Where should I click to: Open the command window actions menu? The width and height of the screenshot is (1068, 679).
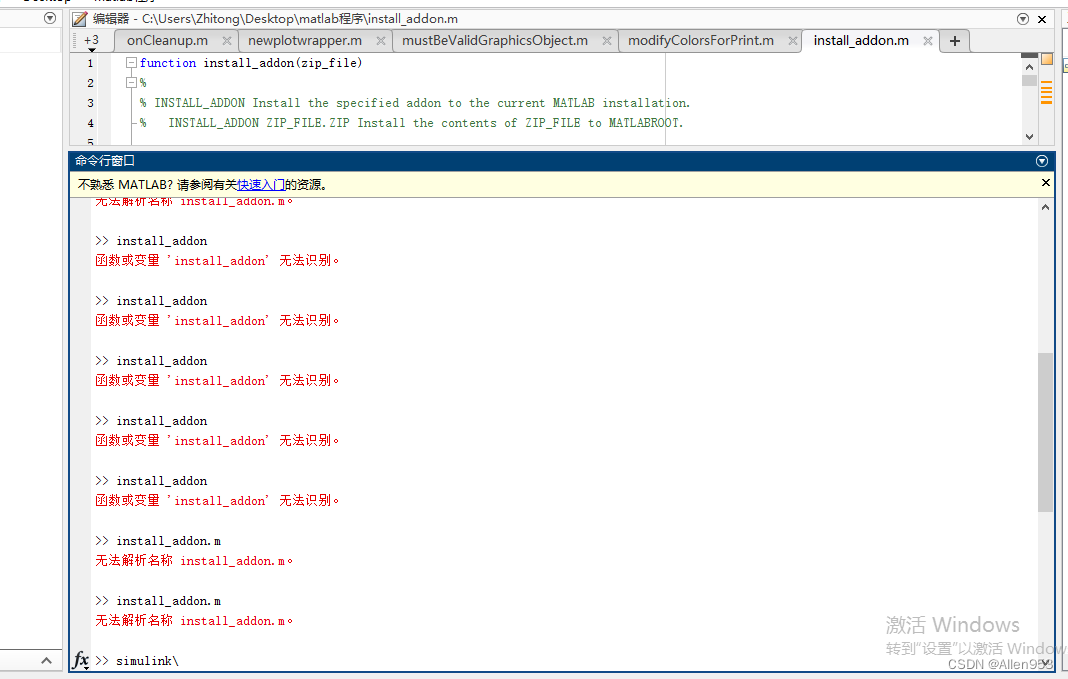coord(1041,161)
